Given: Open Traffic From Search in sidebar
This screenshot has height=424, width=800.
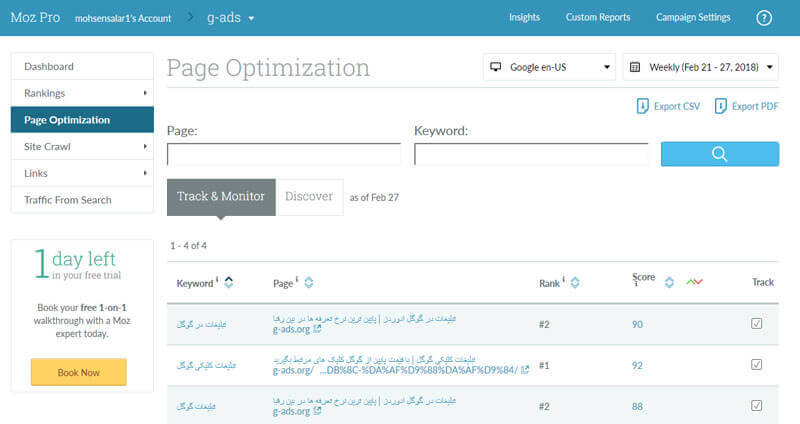Looking at the screenshot, I should click(82, 199).
